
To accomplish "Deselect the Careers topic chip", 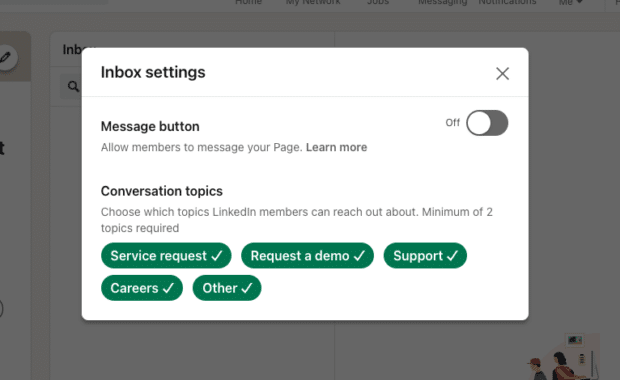I will point(142,288).
